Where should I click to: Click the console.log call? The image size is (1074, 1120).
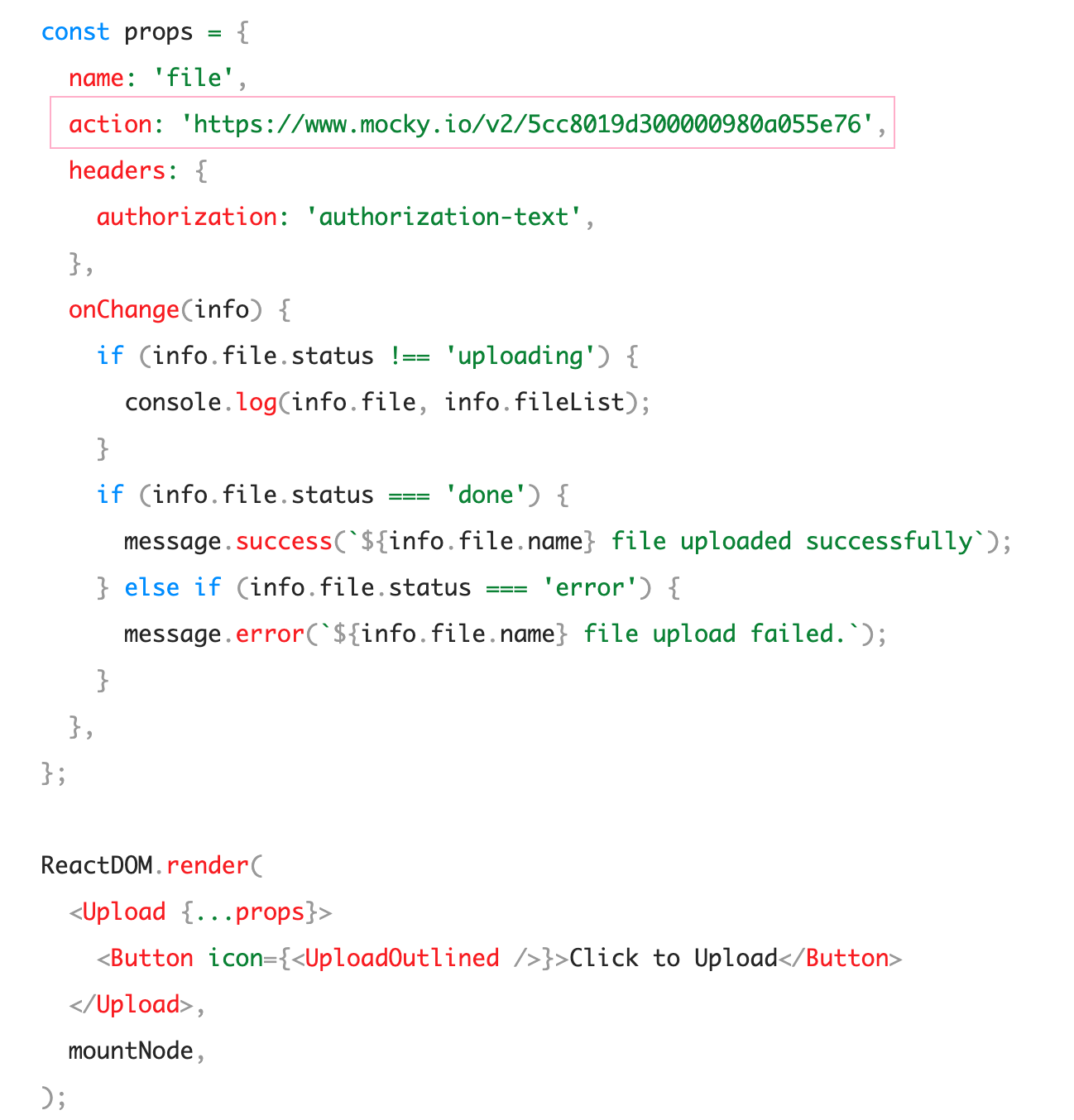coord(201,402)
